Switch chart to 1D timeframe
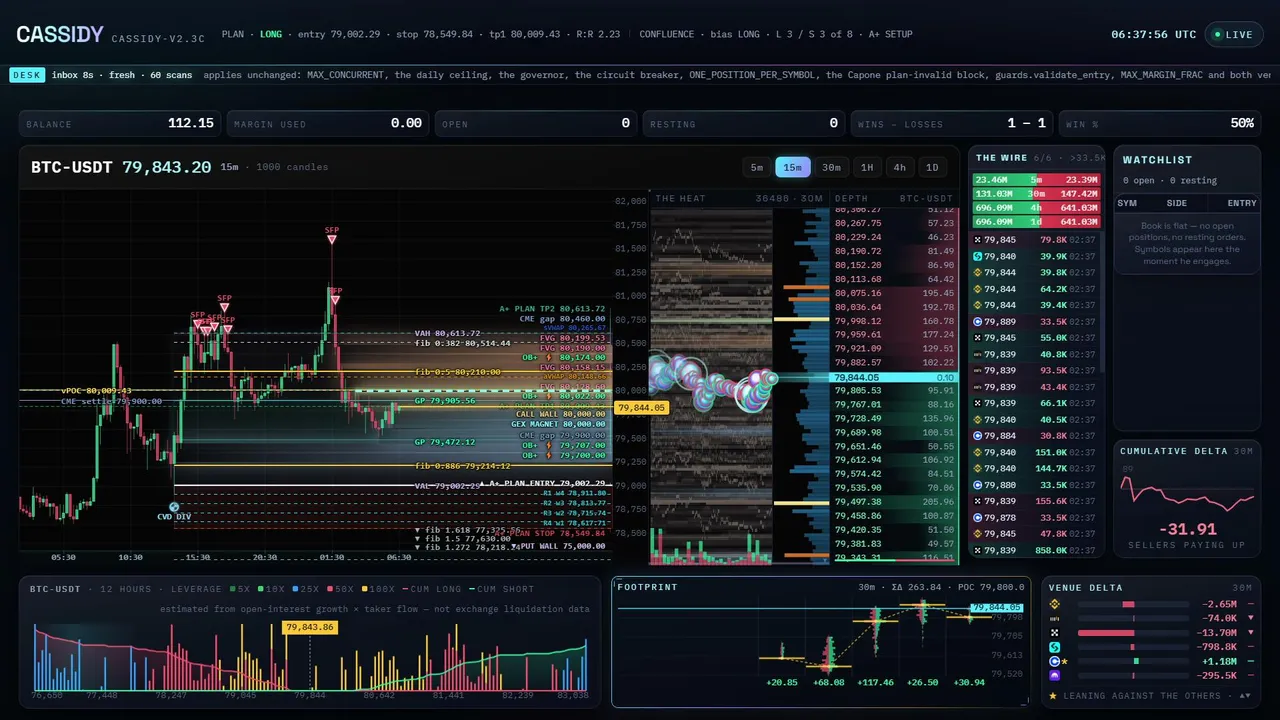Image resolution: width=1280 pixels, height=720 pixels. click(932, 167)
